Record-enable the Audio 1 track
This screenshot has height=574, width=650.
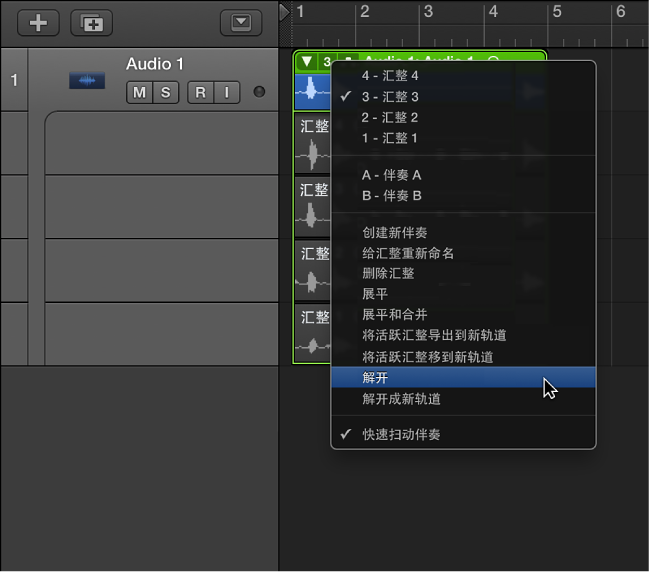[x=201, y=92]
